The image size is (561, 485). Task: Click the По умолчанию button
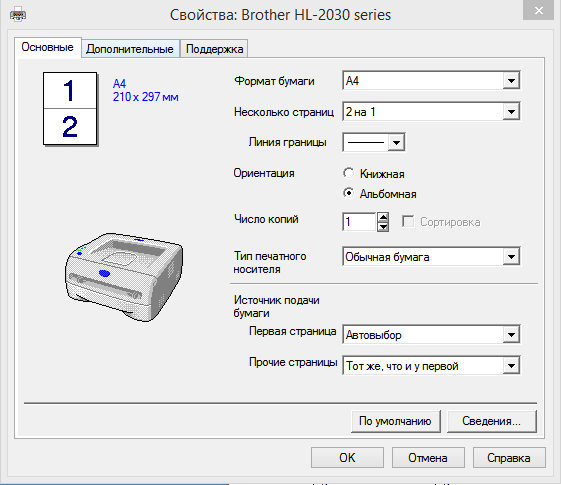click(x=395, y=421)
